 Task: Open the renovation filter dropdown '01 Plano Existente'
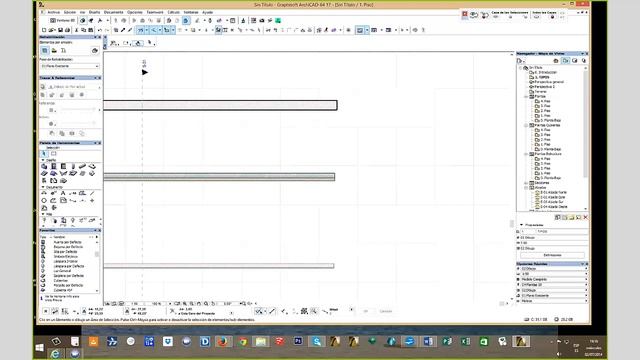pyautogui.click(x=70, y=66)
